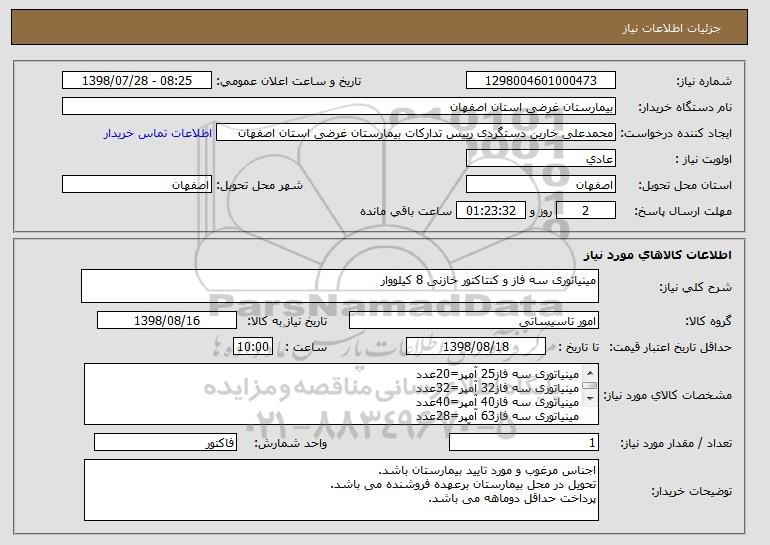The image size is (770, 545).
Task: Click the label شماره نیاز
Action: pyautogui.click(x=704, y=81)
